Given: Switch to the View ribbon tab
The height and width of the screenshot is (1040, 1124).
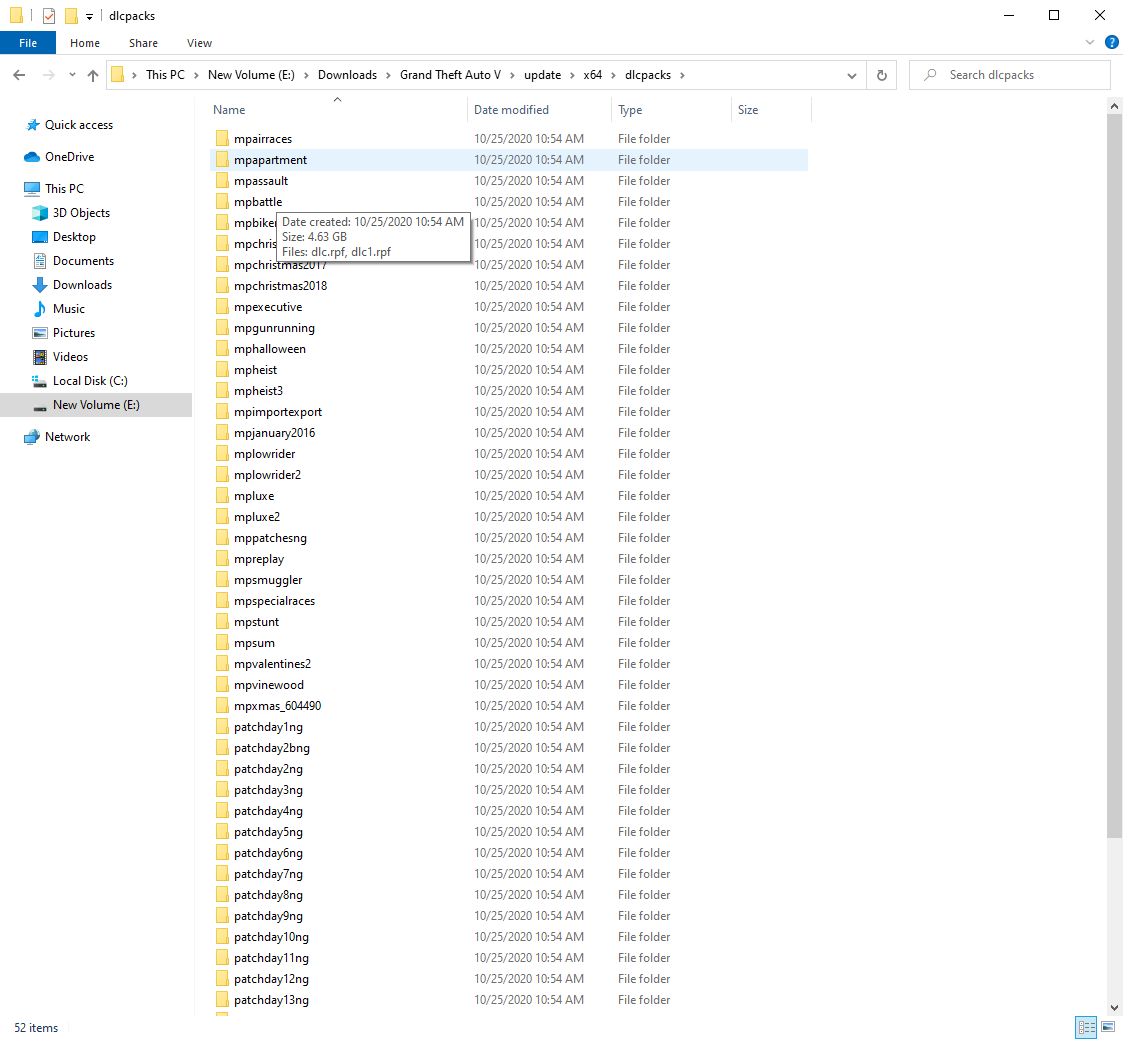Looking at the screenshot, I should [x=199, y=43].
